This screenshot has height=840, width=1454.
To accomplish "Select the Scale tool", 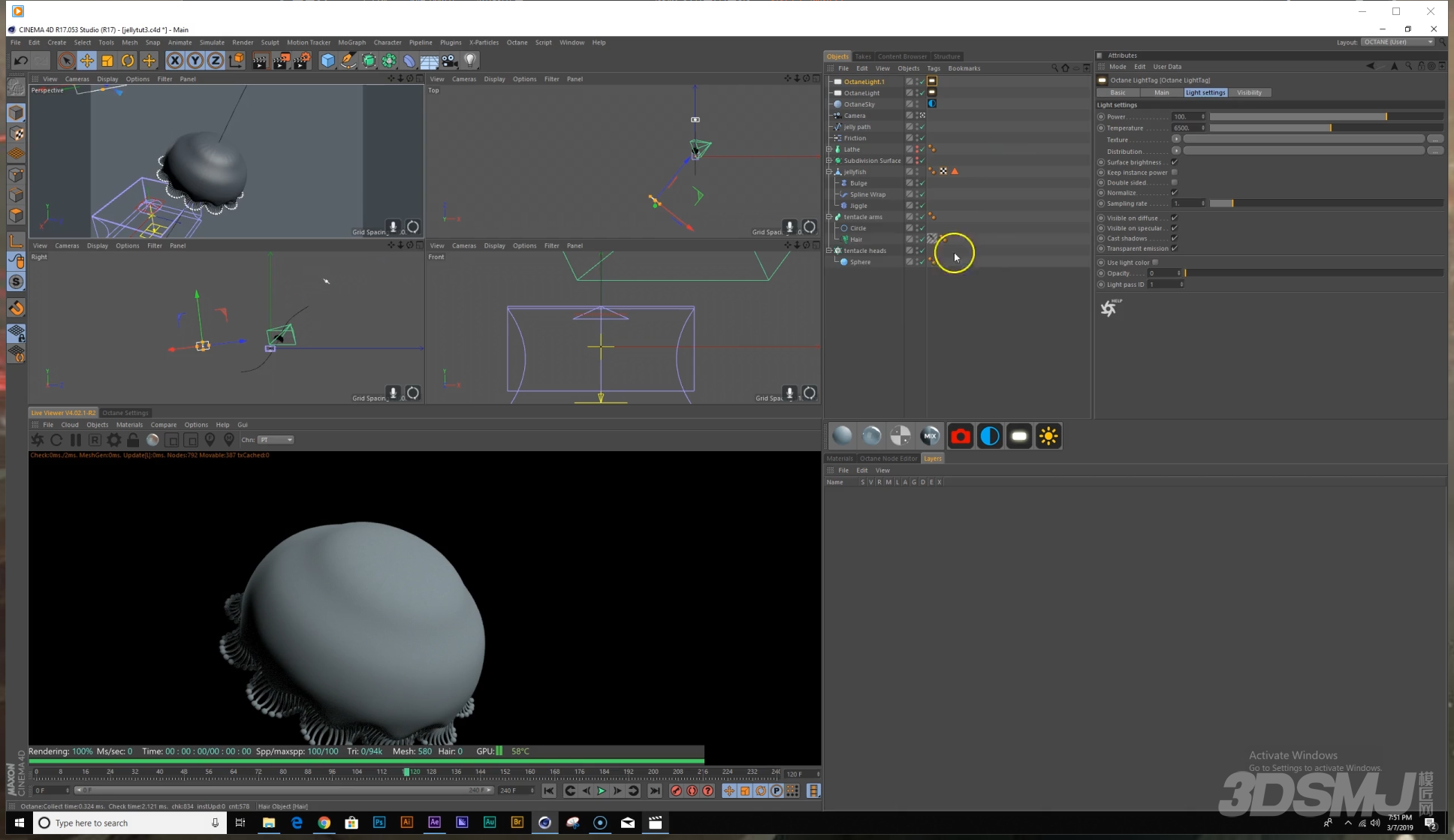I will (107, 61).
